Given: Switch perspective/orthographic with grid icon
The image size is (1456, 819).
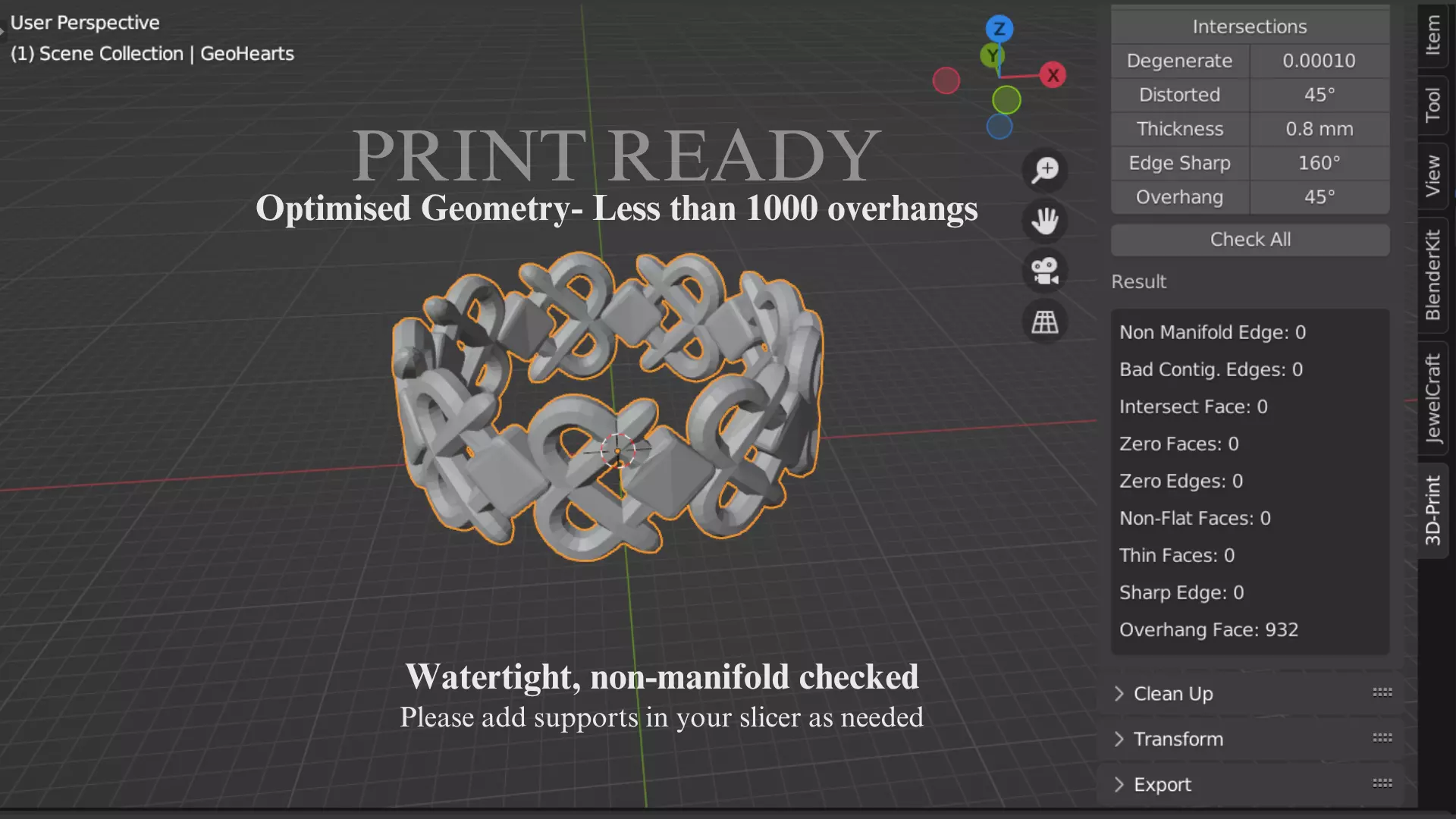Looking at the screenshot, I should [1045, 322].
